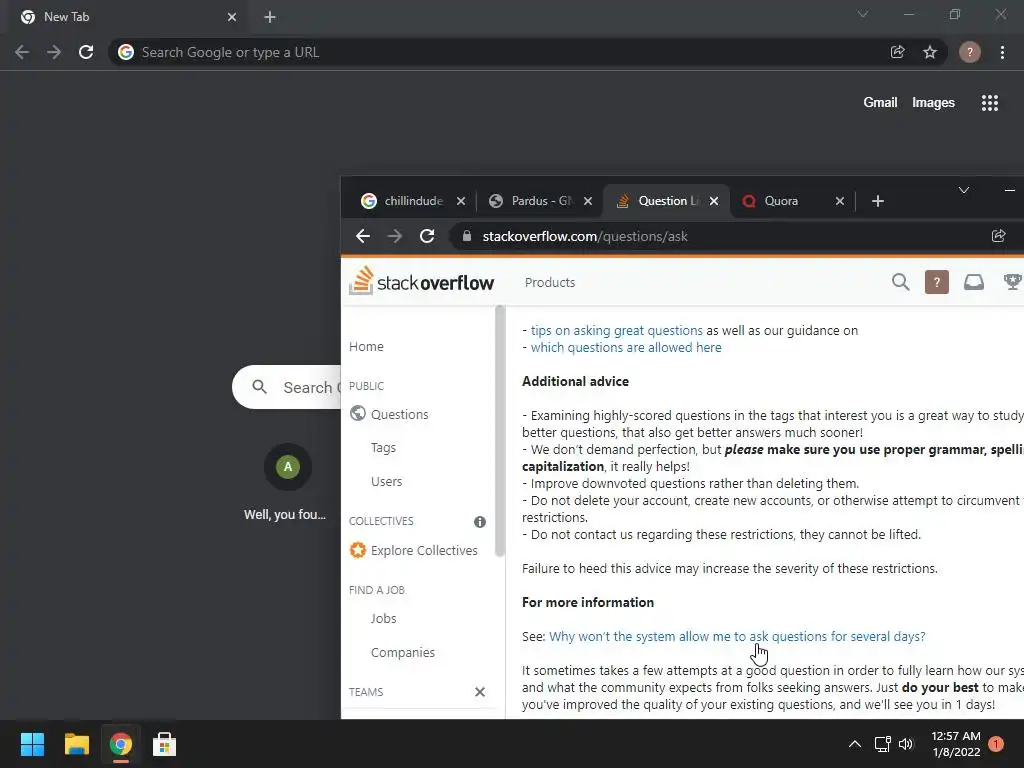The height and width of the screenshot is (768, 1024).
Task: Open 'which questions are allowed here' link
Action: coord(626,347)
